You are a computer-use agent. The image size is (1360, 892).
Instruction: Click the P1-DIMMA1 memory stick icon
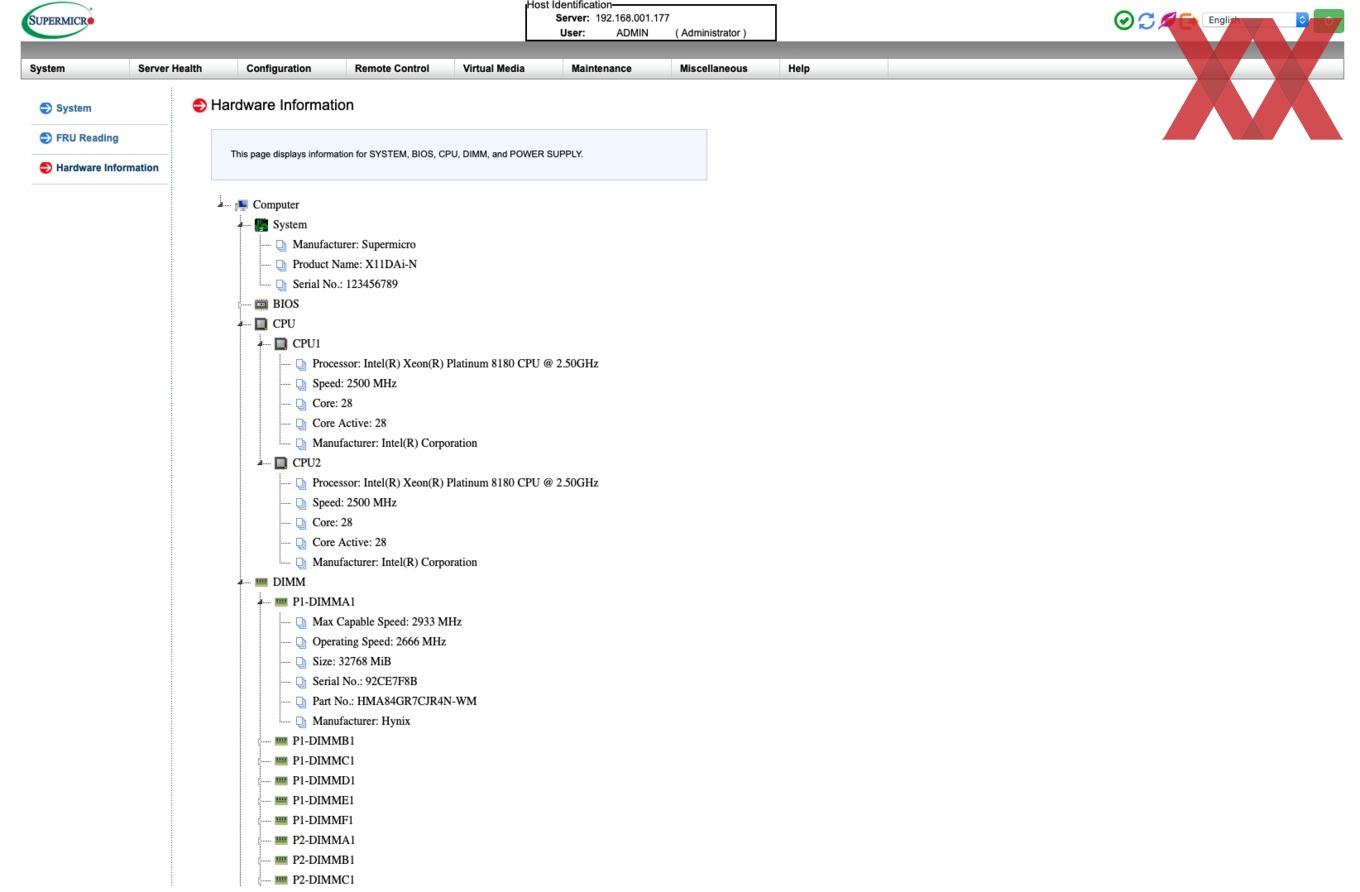click(281, 602)
